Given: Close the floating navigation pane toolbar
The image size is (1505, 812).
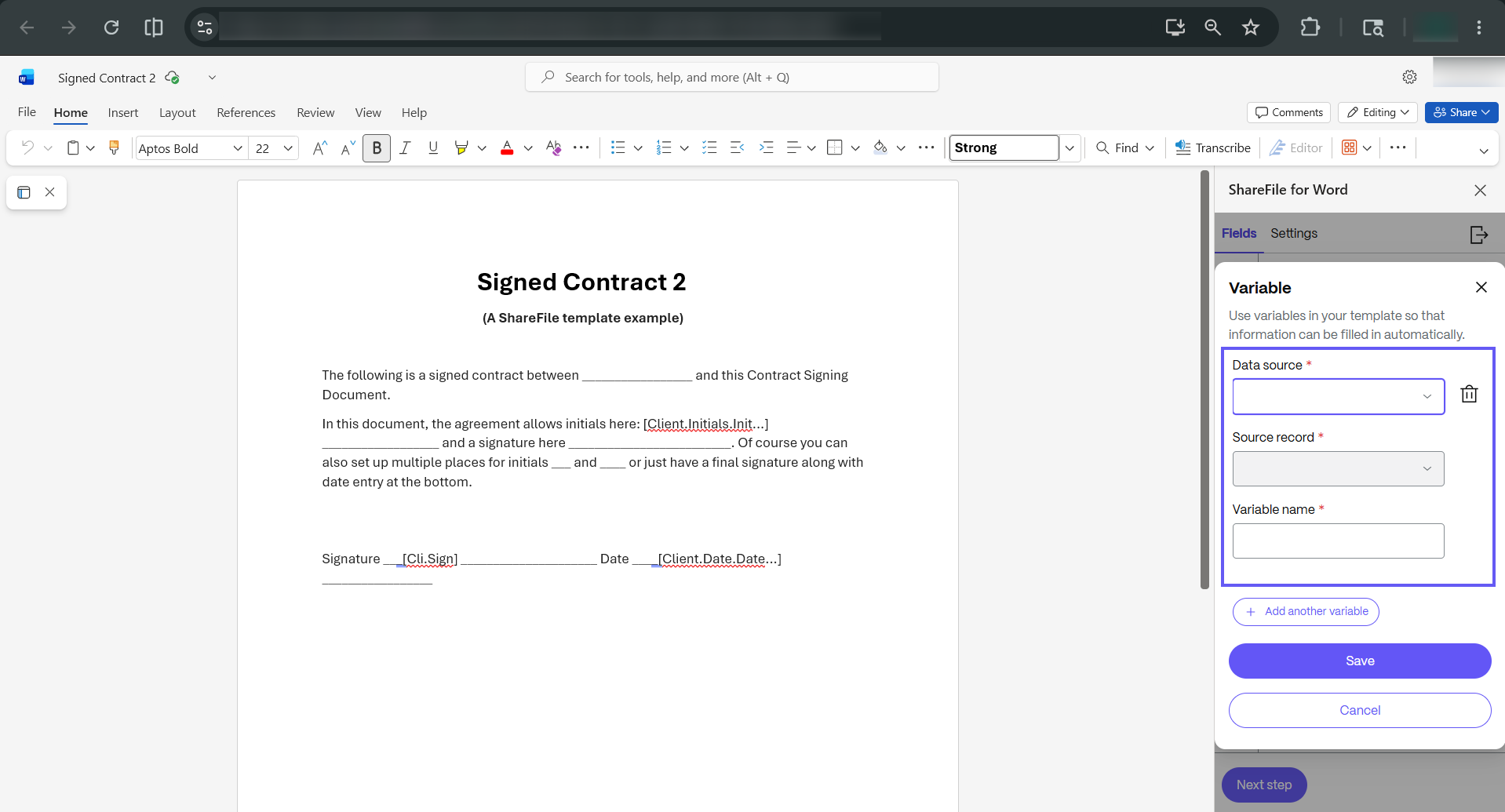Looking at the screenshot, I should 50,192.
